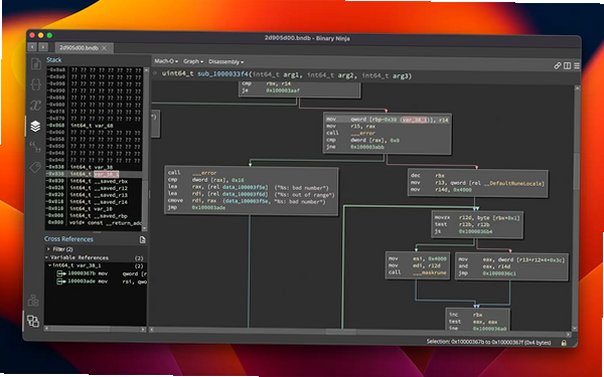
Task: Select stack entry __saved_rbp
Action: pyautogui.click(x=98, y=216)
